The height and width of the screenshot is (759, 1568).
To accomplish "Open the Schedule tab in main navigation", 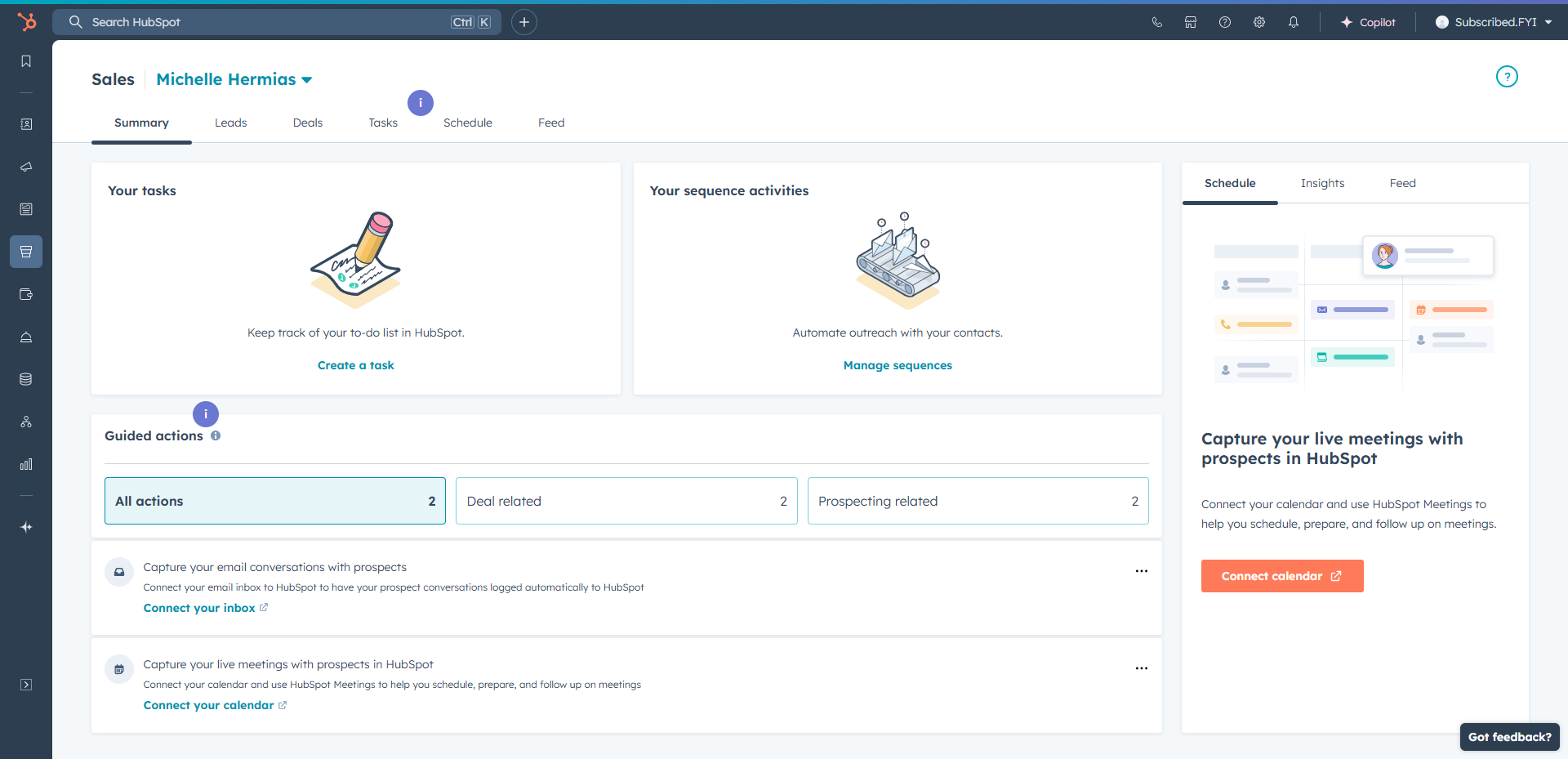I will [468, 123].
